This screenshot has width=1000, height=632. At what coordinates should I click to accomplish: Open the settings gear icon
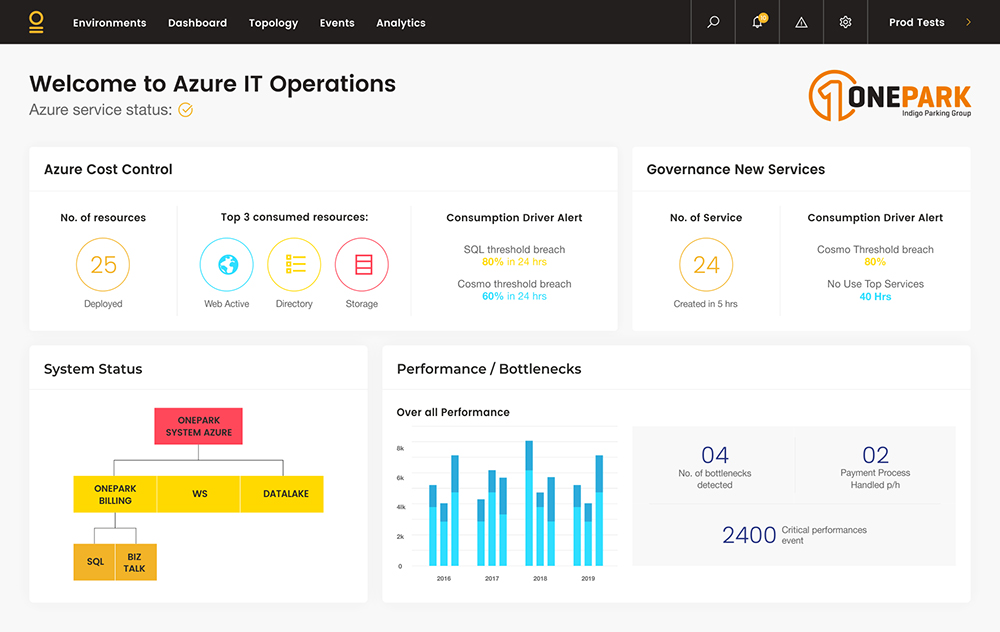(x=845, y=22)
